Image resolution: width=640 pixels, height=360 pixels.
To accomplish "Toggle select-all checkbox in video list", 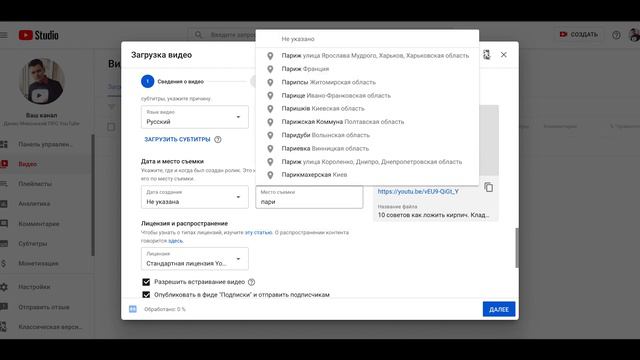I will [x=111, y=127].
